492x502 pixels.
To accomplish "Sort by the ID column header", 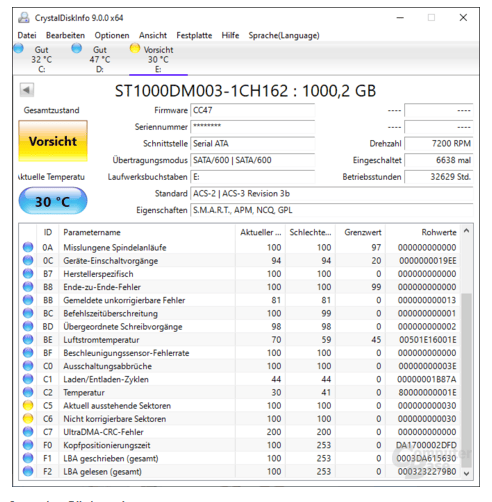I will pos(48,232).
